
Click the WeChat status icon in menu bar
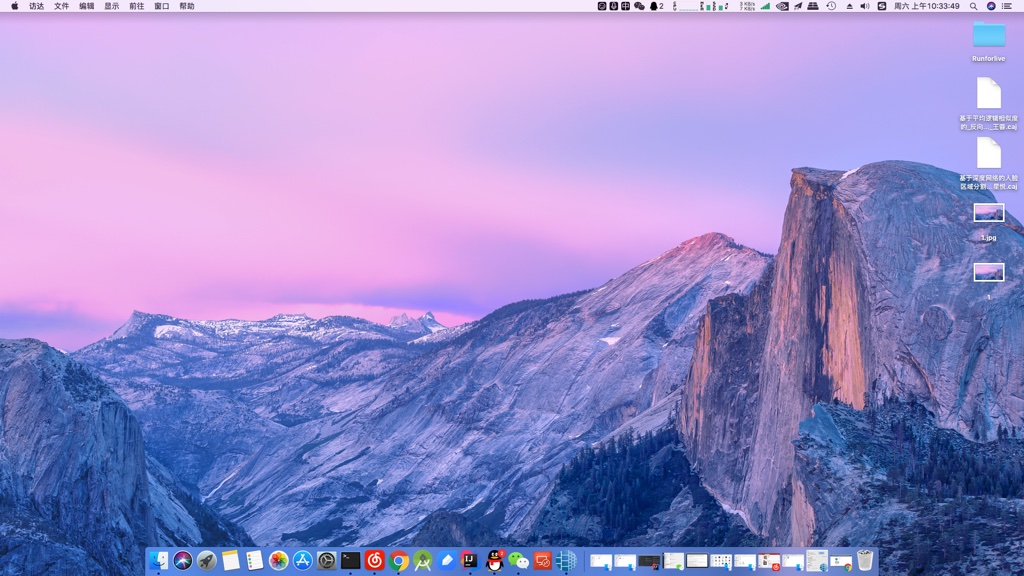tap(639, 6)
